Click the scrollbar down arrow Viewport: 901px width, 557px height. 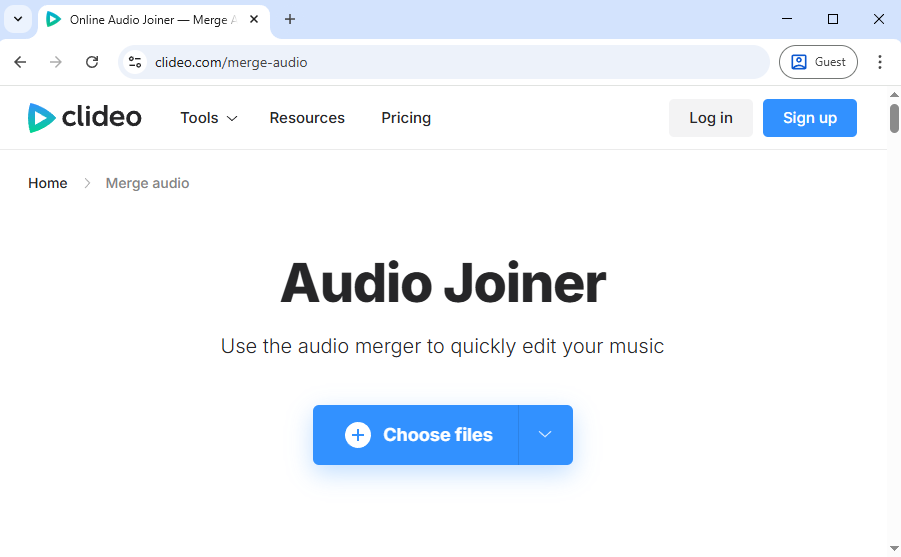[x=894, y=548]
